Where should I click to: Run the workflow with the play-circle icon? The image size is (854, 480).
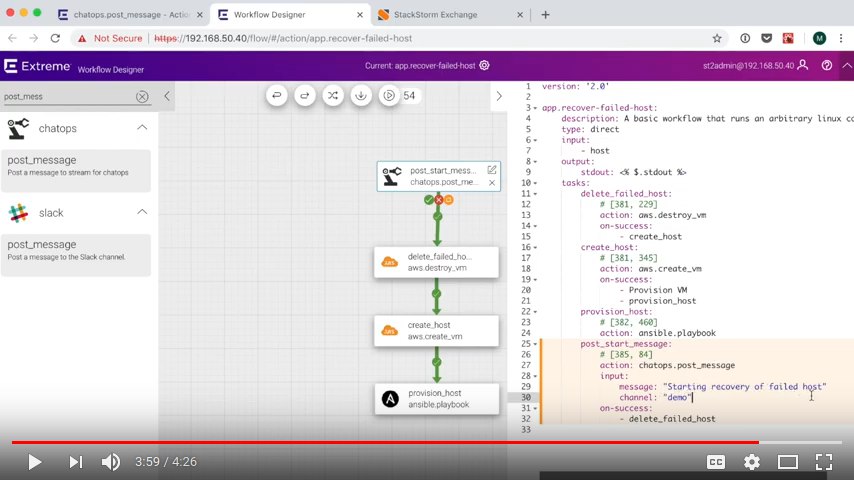click(389, 95)
